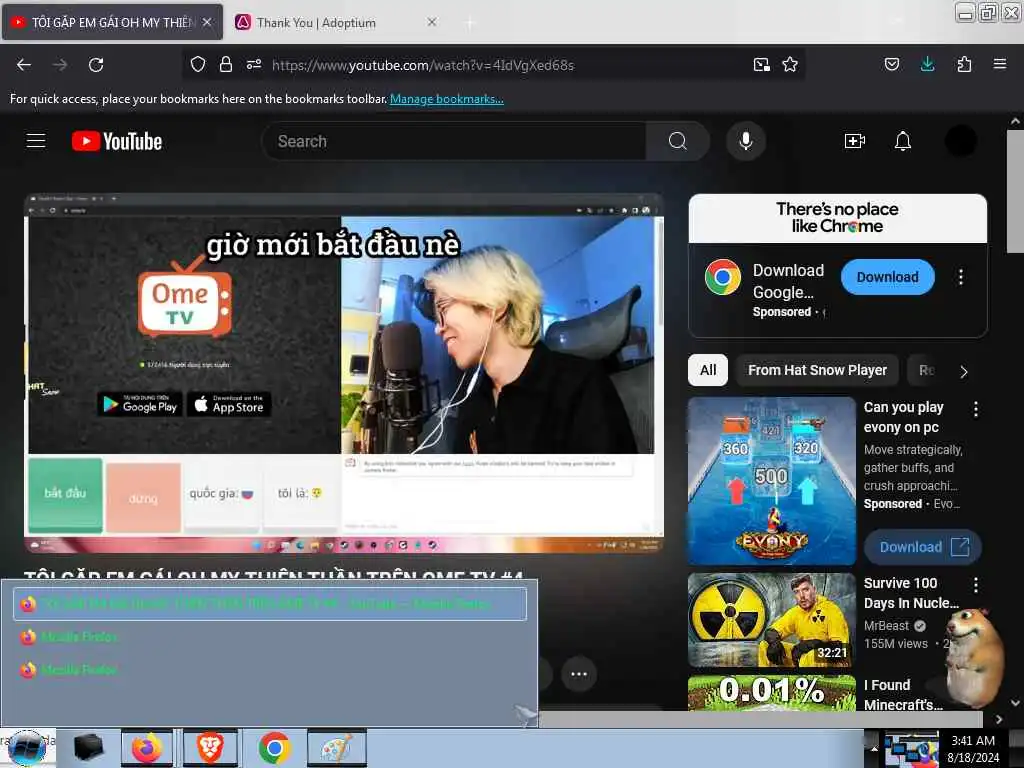Open the Create video icon
This screenshot has height=768, width=1024.
pos(855,141)
